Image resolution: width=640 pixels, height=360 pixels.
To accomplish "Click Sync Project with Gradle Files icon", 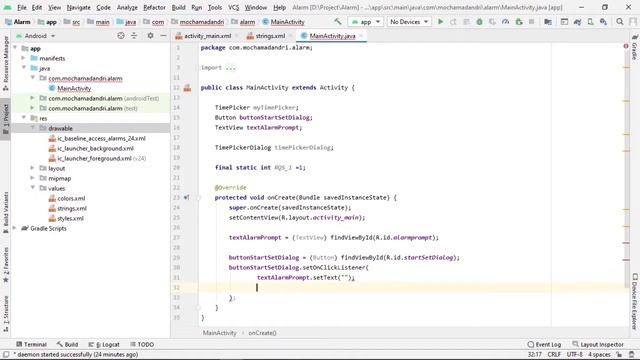I will (577, 22).
